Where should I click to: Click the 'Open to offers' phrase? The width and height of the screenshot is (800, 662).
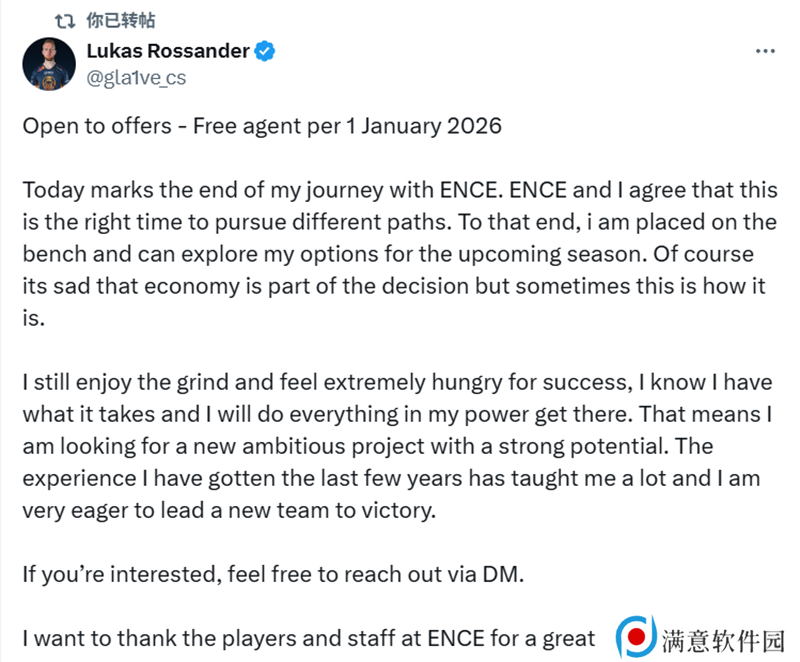[97, 126]
